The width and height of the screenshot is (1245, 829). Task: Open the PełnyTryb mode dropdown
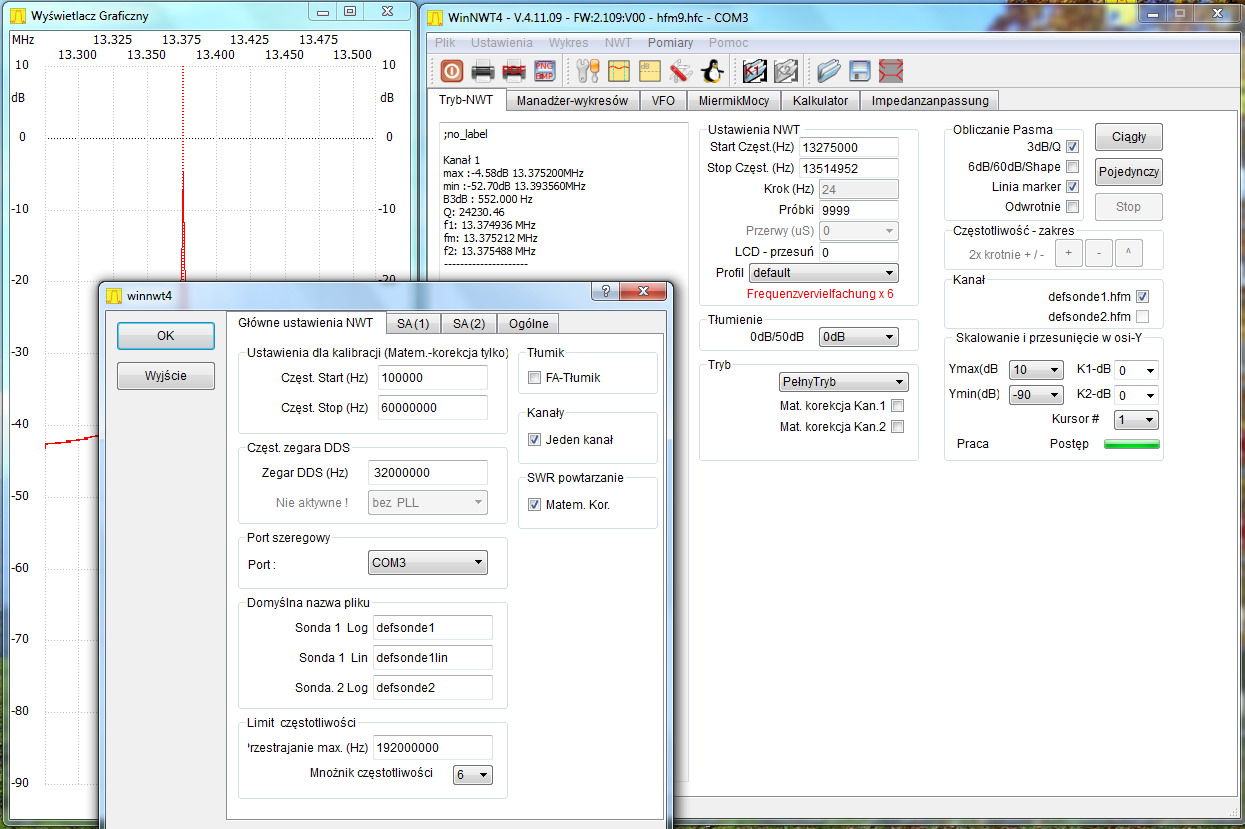843,382
